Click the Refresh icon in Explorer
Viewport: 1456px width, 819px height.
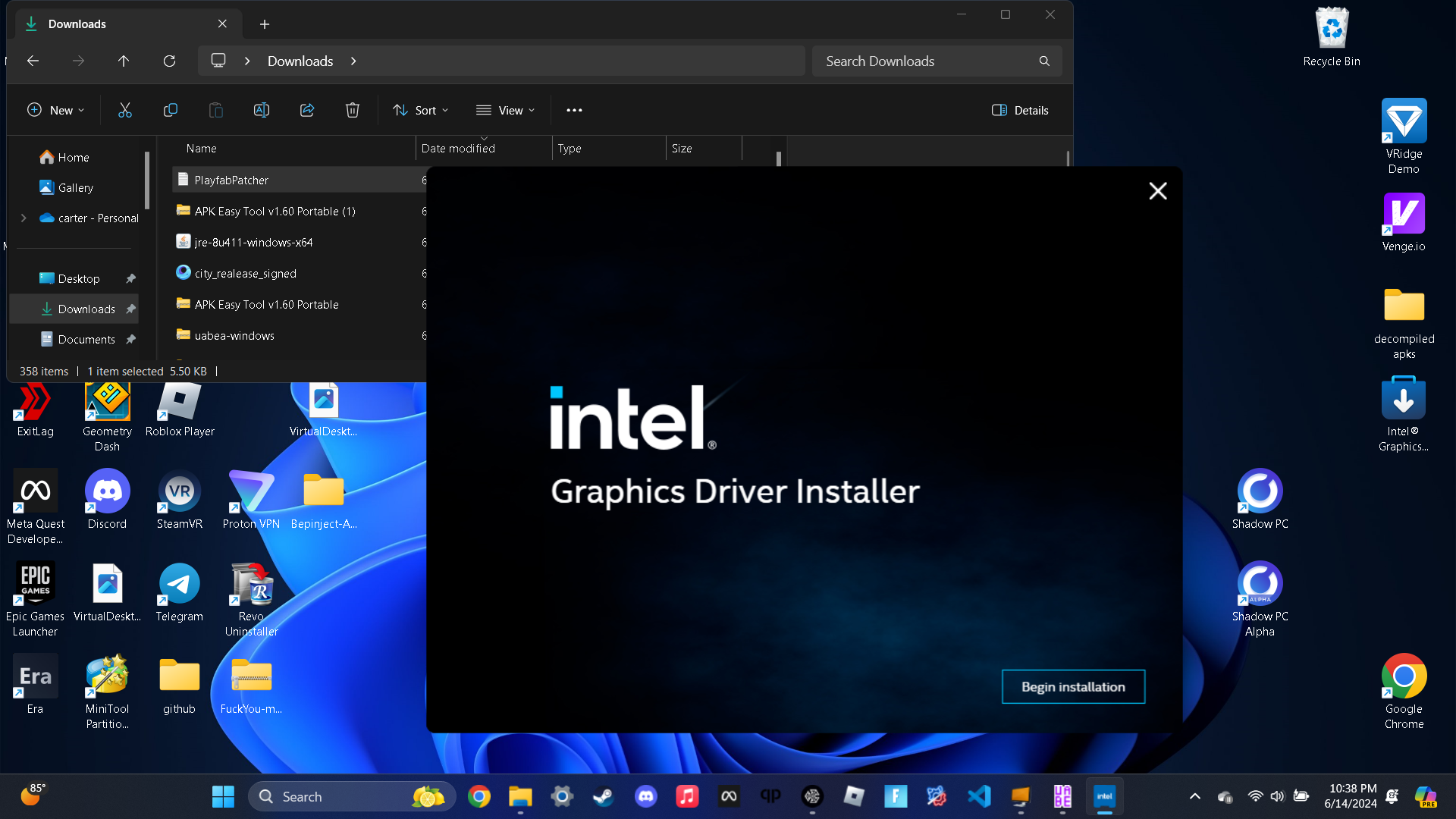tap(169, 61)
